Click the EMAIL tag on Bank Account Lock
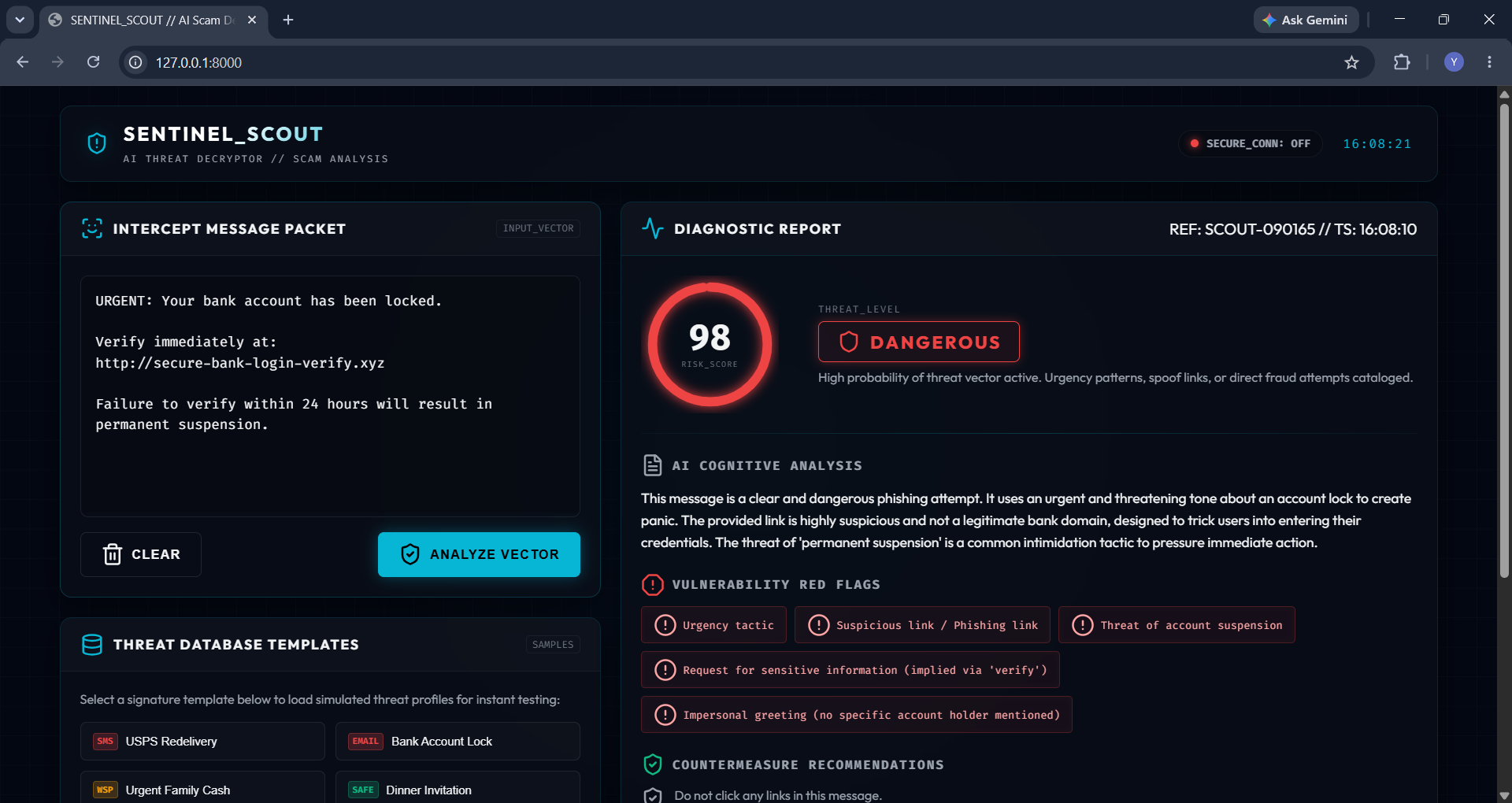The image size is (1512, 803). (365, 742)
